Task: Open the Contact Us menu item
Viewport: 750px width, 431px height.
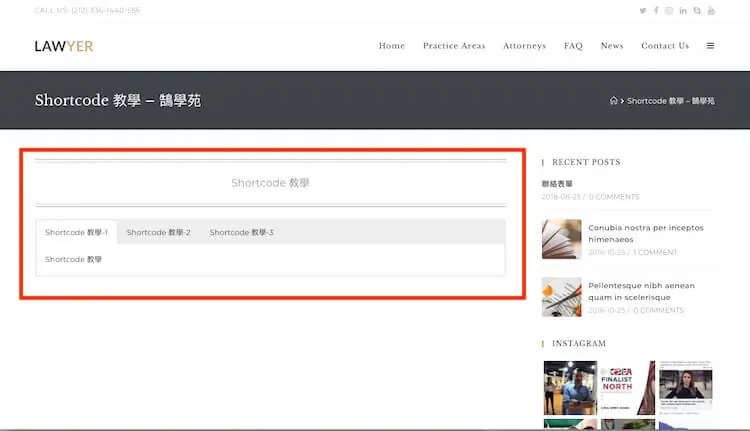Action: pyautogui.click(x=665, y=45)
